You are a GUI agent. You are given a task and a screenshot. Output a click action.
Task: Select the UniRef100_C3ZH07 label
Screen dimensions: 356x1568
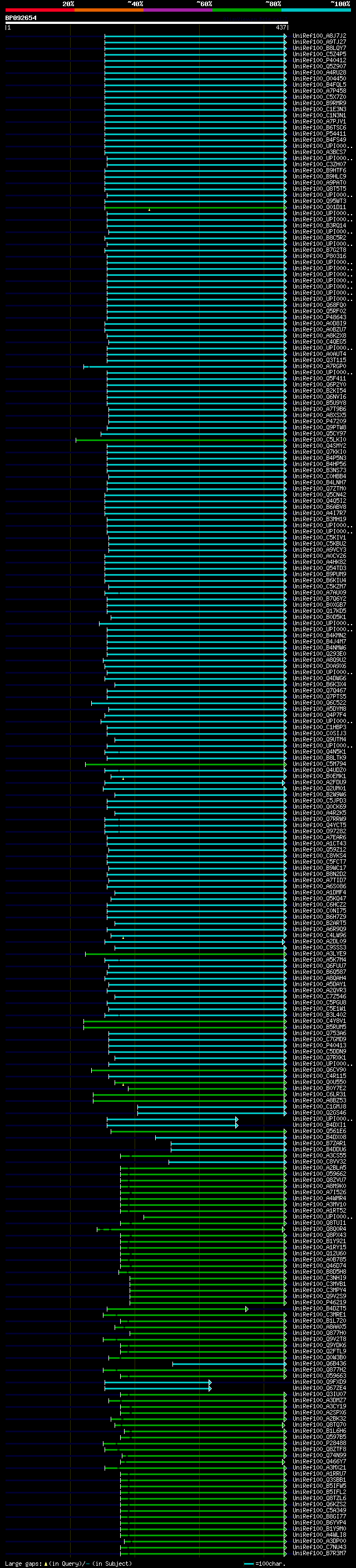coord(319,164)
